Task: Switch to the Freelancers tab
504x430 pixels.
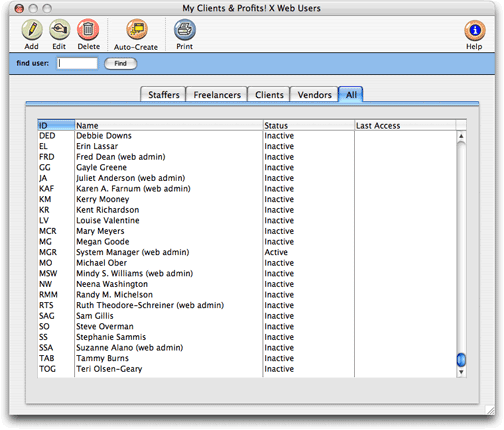Action: coord(217,95)
